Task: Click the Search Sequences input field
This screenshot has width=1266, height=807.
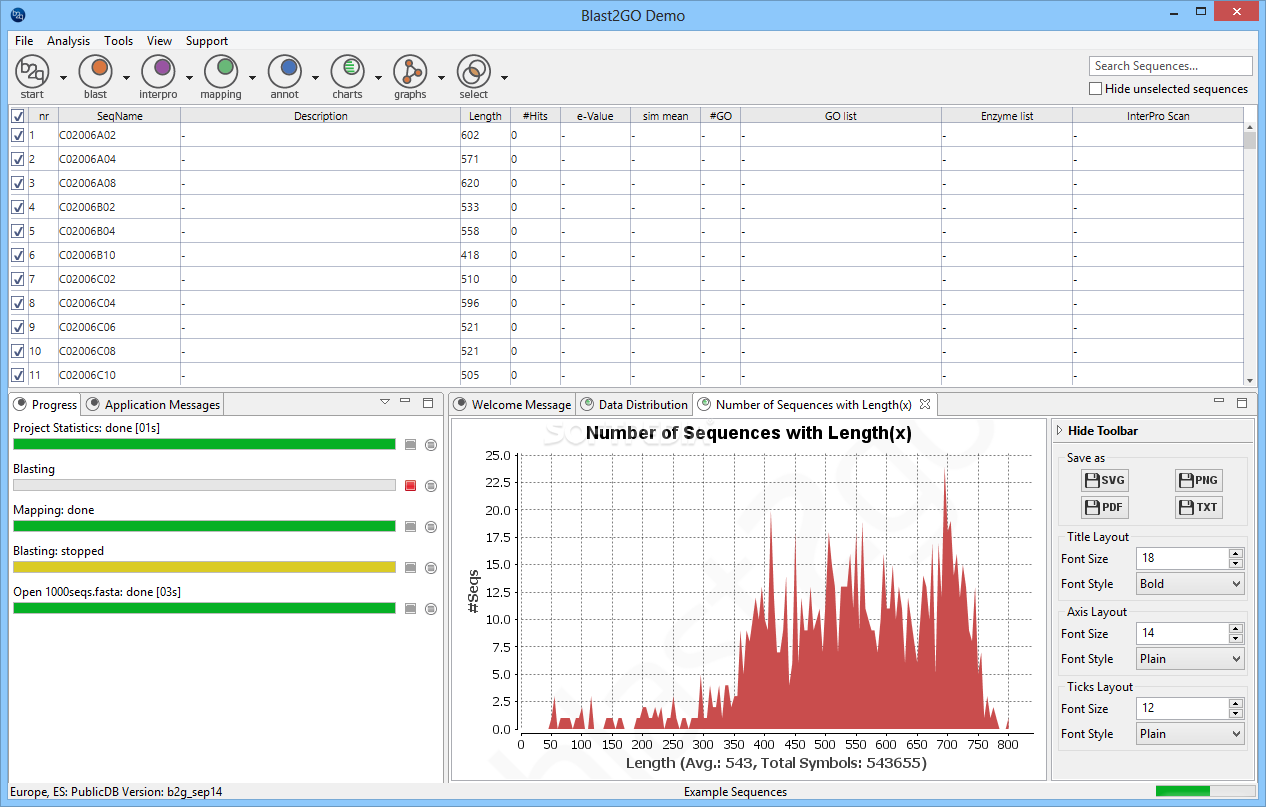Action: point(1170,66)
